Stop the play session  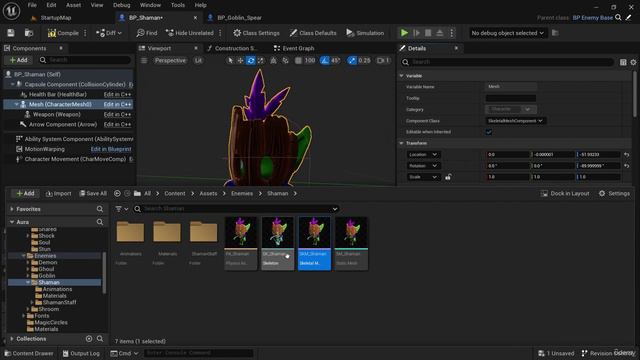[428, 33]
